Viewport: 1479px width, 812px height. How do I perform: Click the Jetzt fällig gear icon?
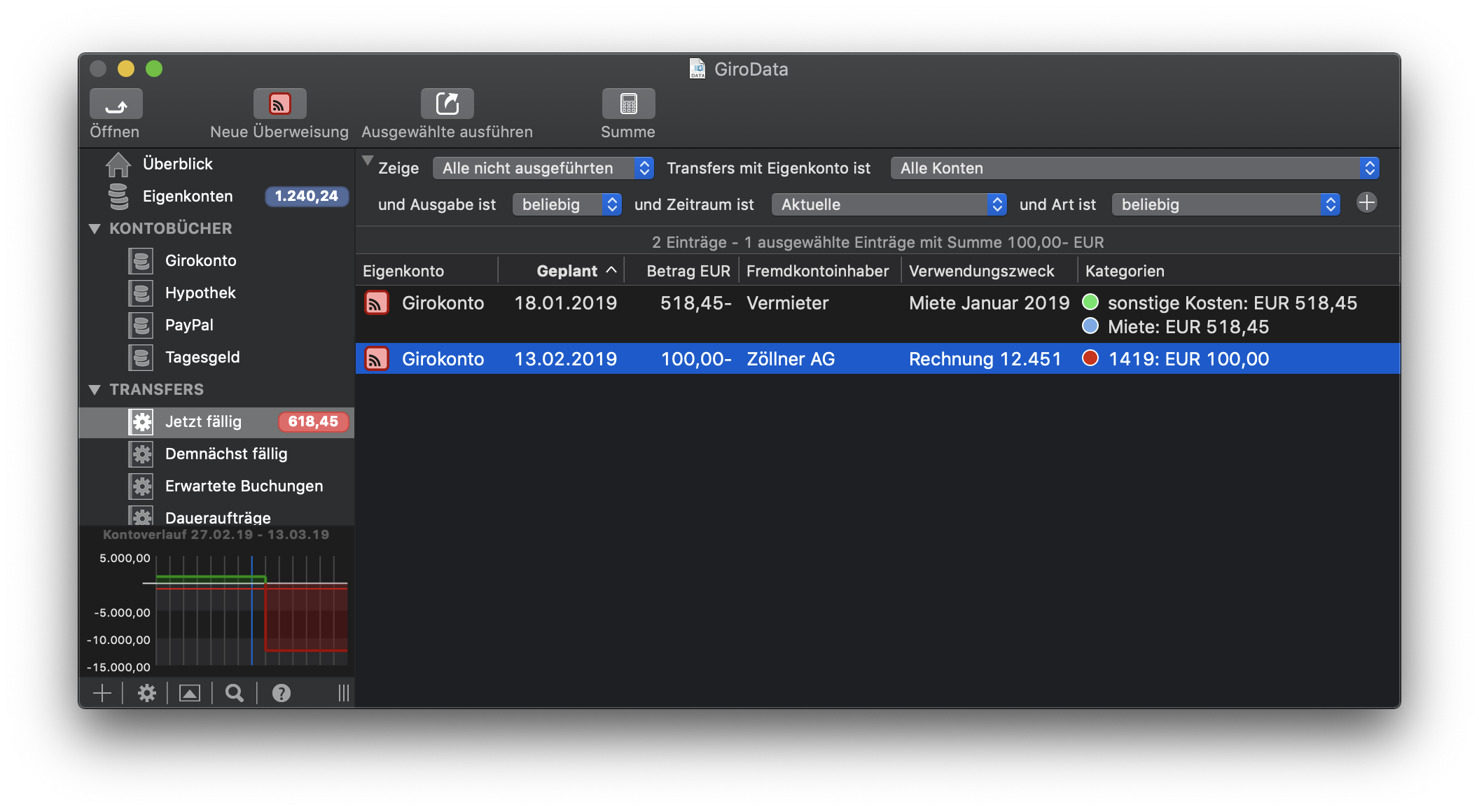(141, 422)
